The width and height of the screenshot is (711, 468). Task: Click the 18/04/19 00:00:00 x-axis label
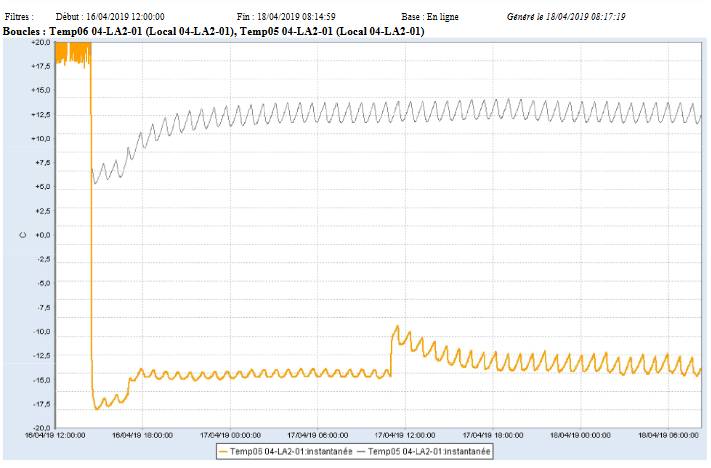point(580,435)
